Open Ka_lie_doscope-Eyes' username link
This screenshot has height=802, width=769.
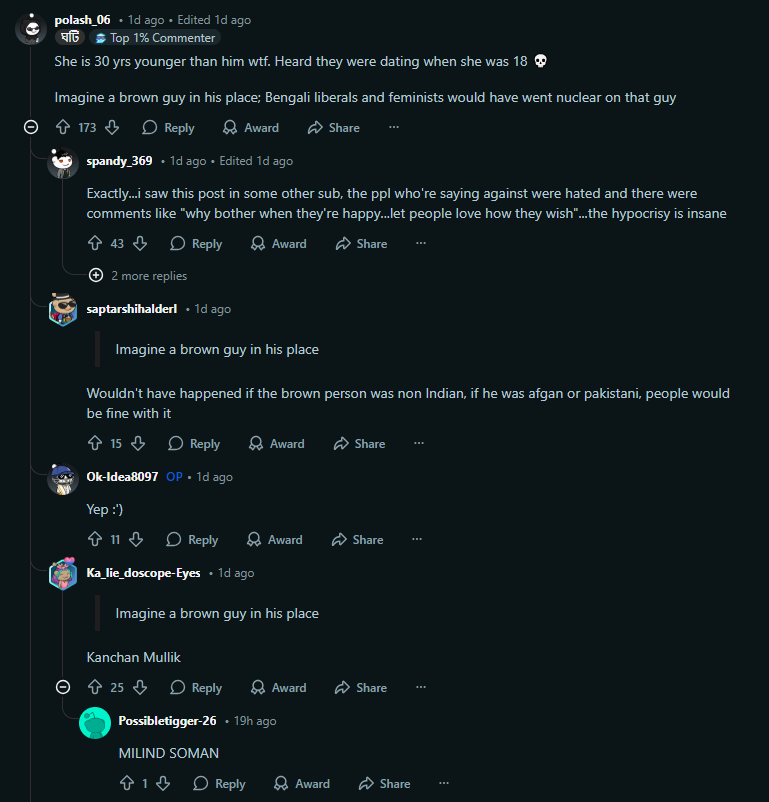pos(143,573)
